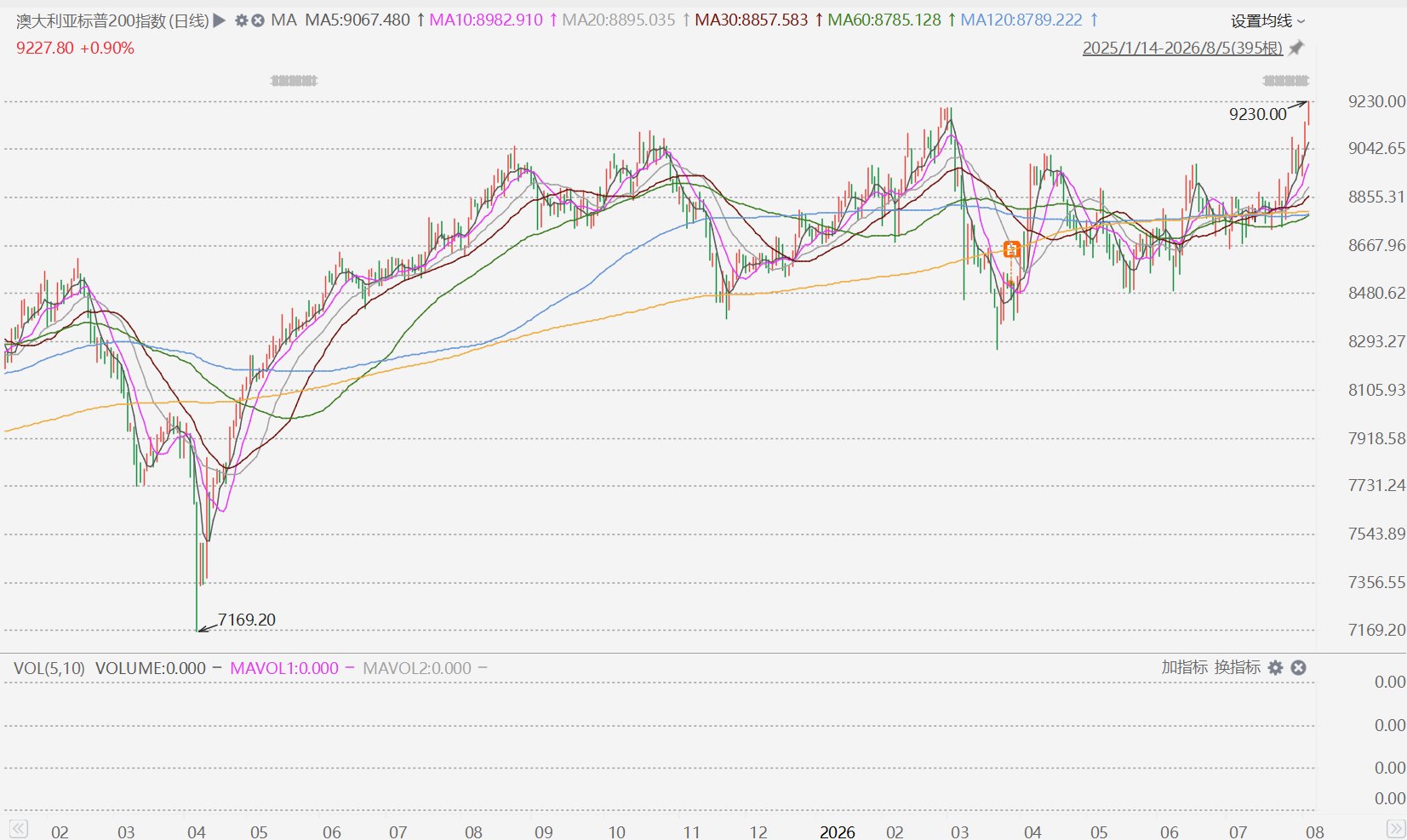Select the MA10:8982.910 legend value
The width and height of the screenshot is (1407, 840).
coord(486,20)
